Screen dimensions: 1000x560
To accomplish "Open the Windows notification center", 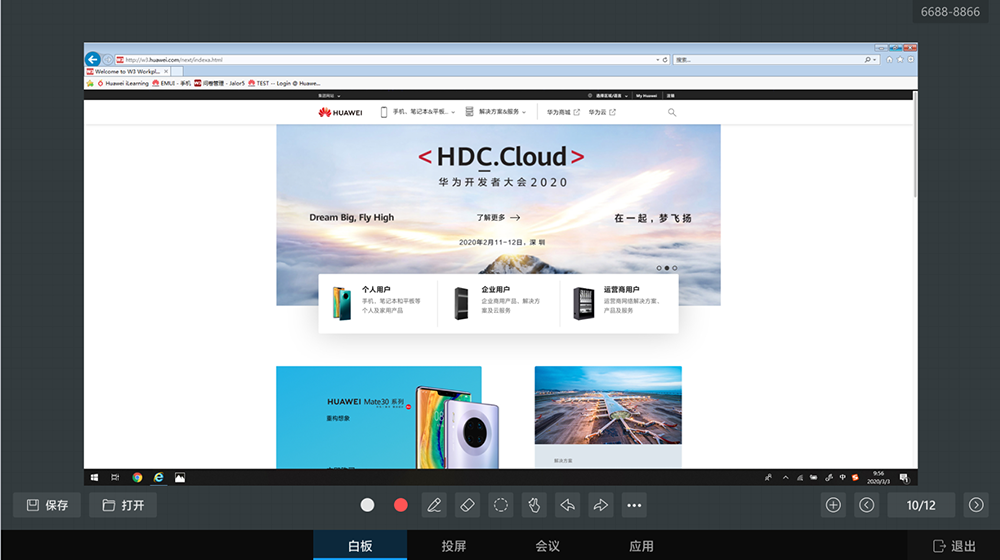I will 904,477.
